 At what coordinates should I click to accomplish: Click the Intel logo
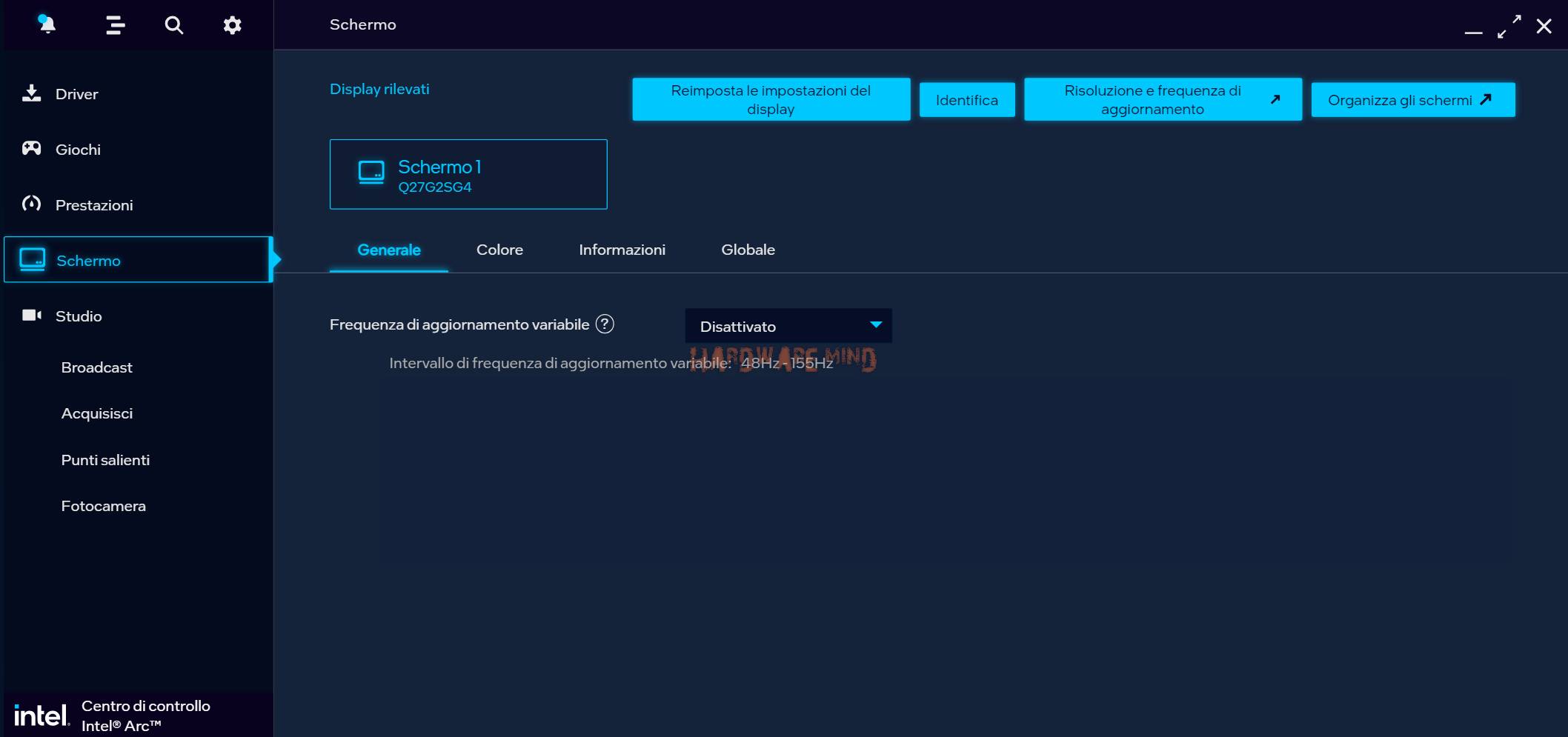point(41,716)
